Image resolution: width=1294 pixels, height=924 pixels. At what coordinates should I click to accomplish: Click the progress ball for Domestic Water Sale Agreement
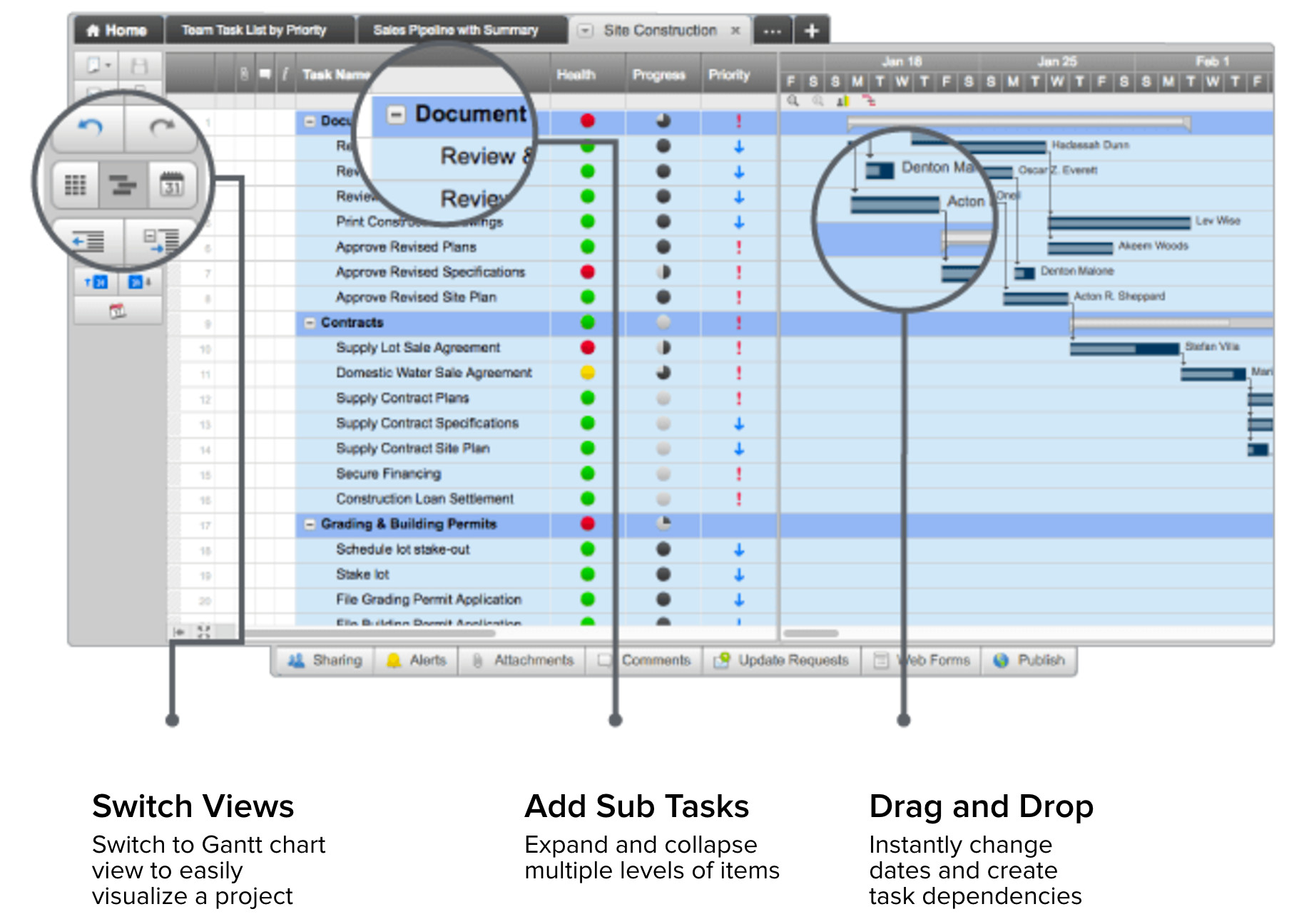point(663,373)
